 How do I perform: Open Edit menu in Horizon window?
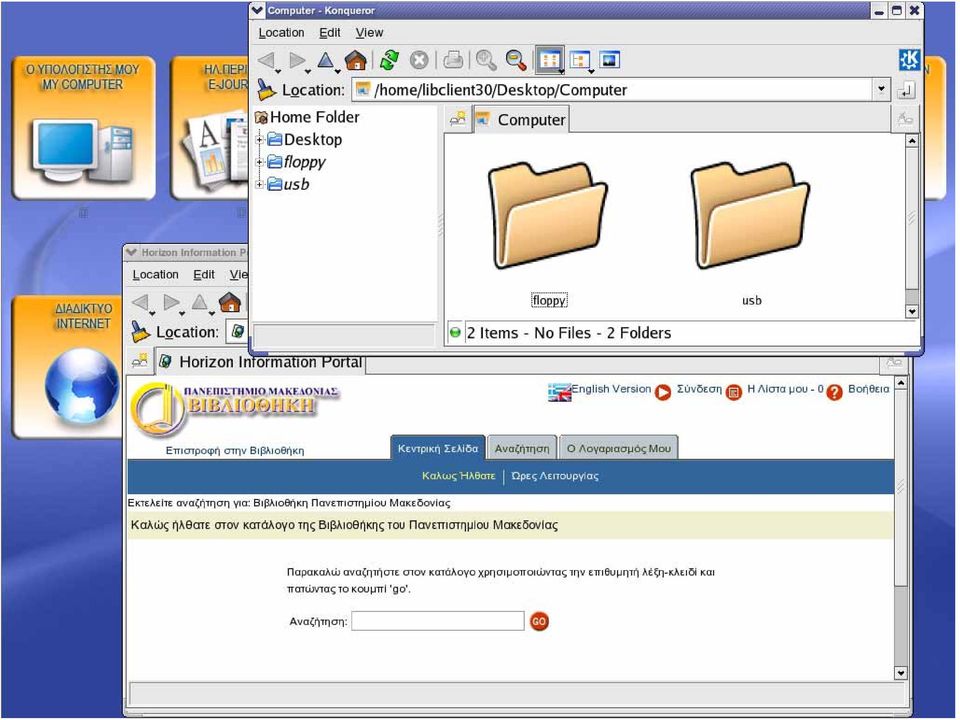204,274
